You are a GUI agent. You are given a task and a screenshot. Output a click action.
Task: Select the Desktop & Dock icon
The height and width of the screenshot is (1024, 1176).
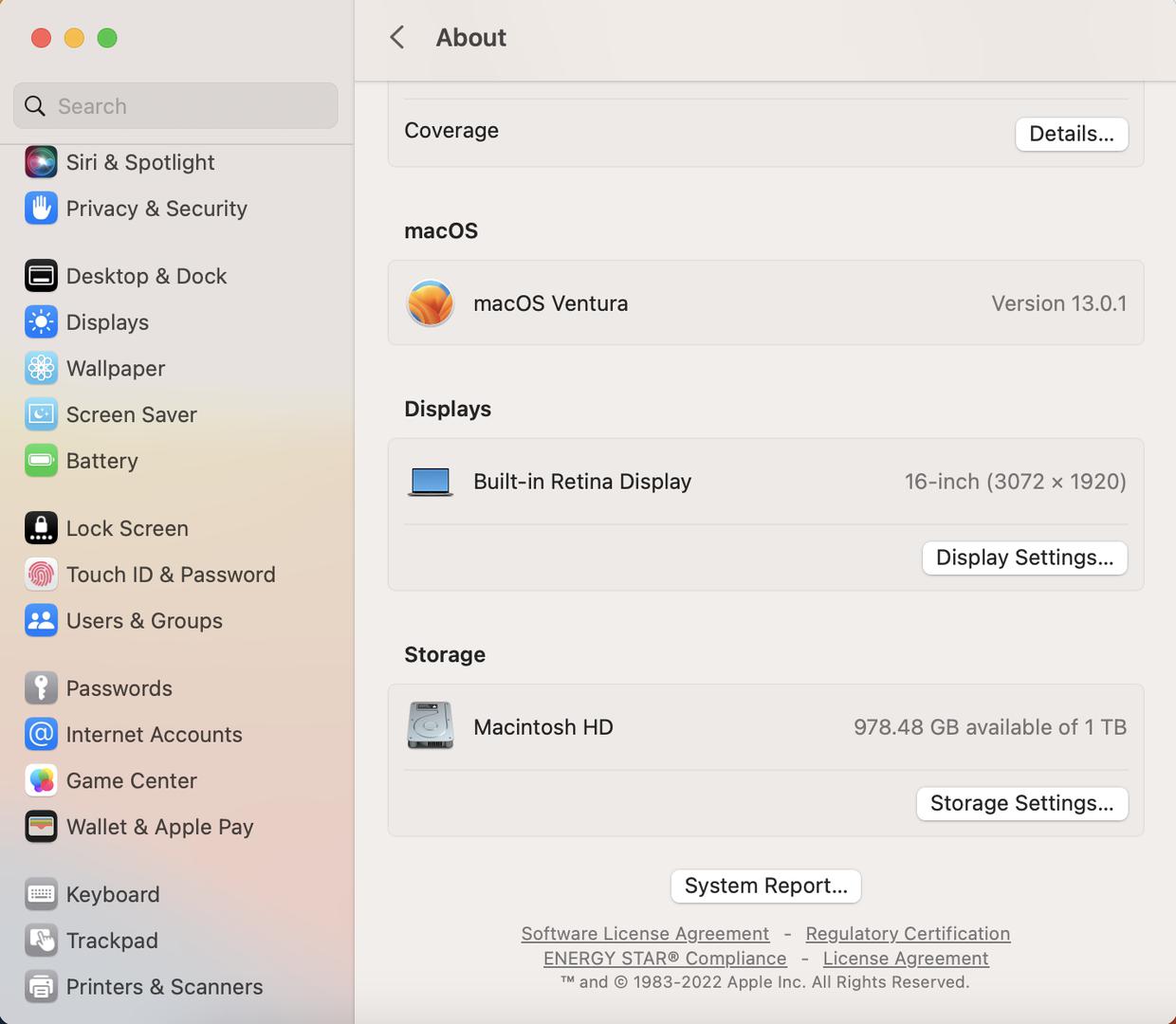41,276
